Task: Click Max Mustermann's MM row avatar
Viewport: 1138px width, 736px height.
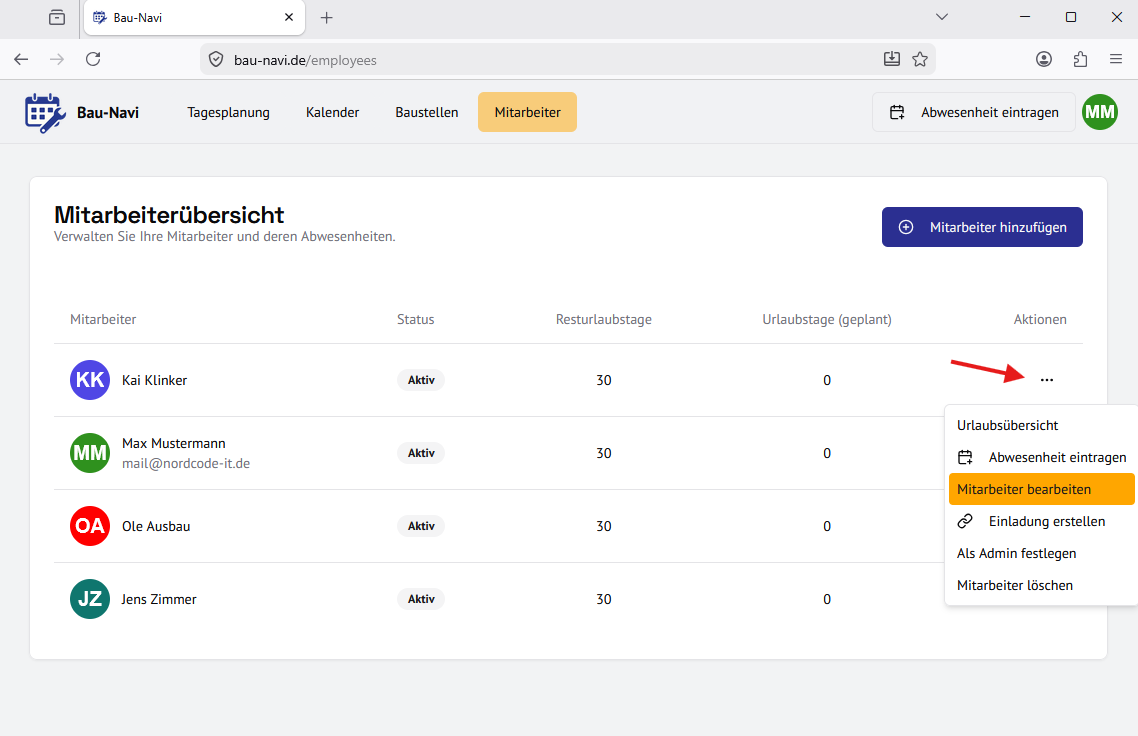Action: (x=90, y=453)
